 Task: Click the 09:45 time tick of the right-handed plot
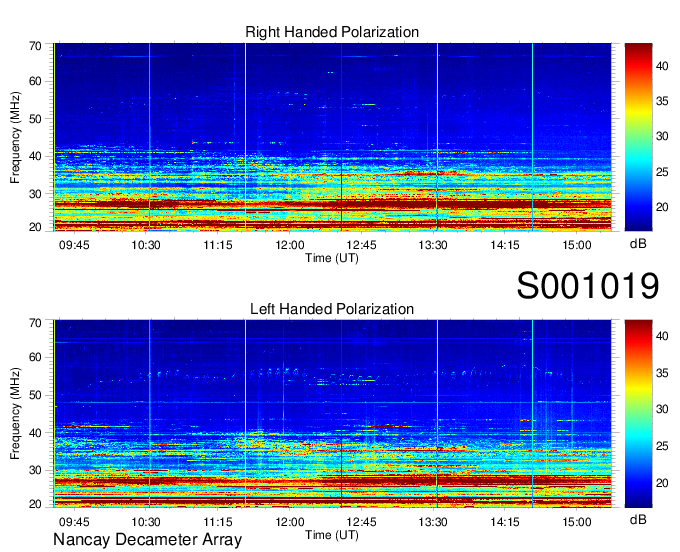74,245
